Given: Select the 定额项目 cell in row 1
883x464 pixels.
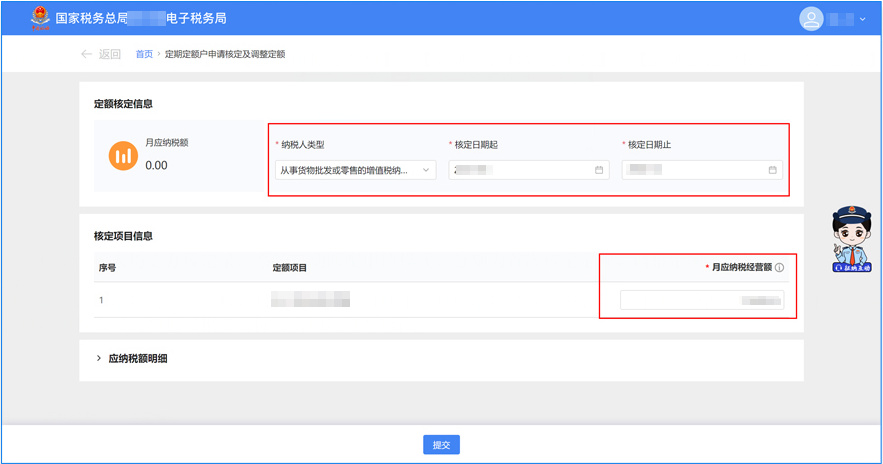Looking at the screenshot, I should click(310, 300).
